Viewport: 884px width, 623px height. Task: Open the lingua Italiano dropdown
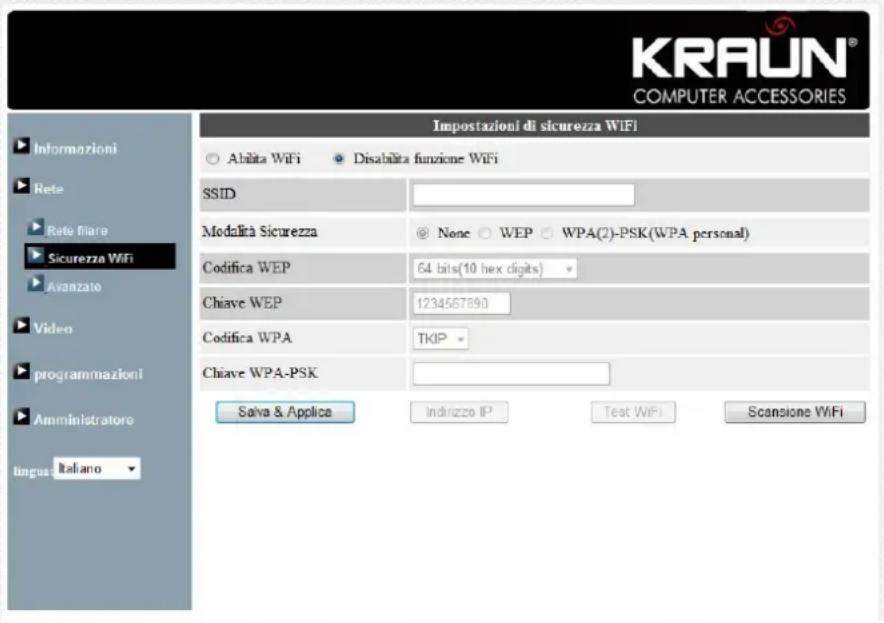[97, 469]
